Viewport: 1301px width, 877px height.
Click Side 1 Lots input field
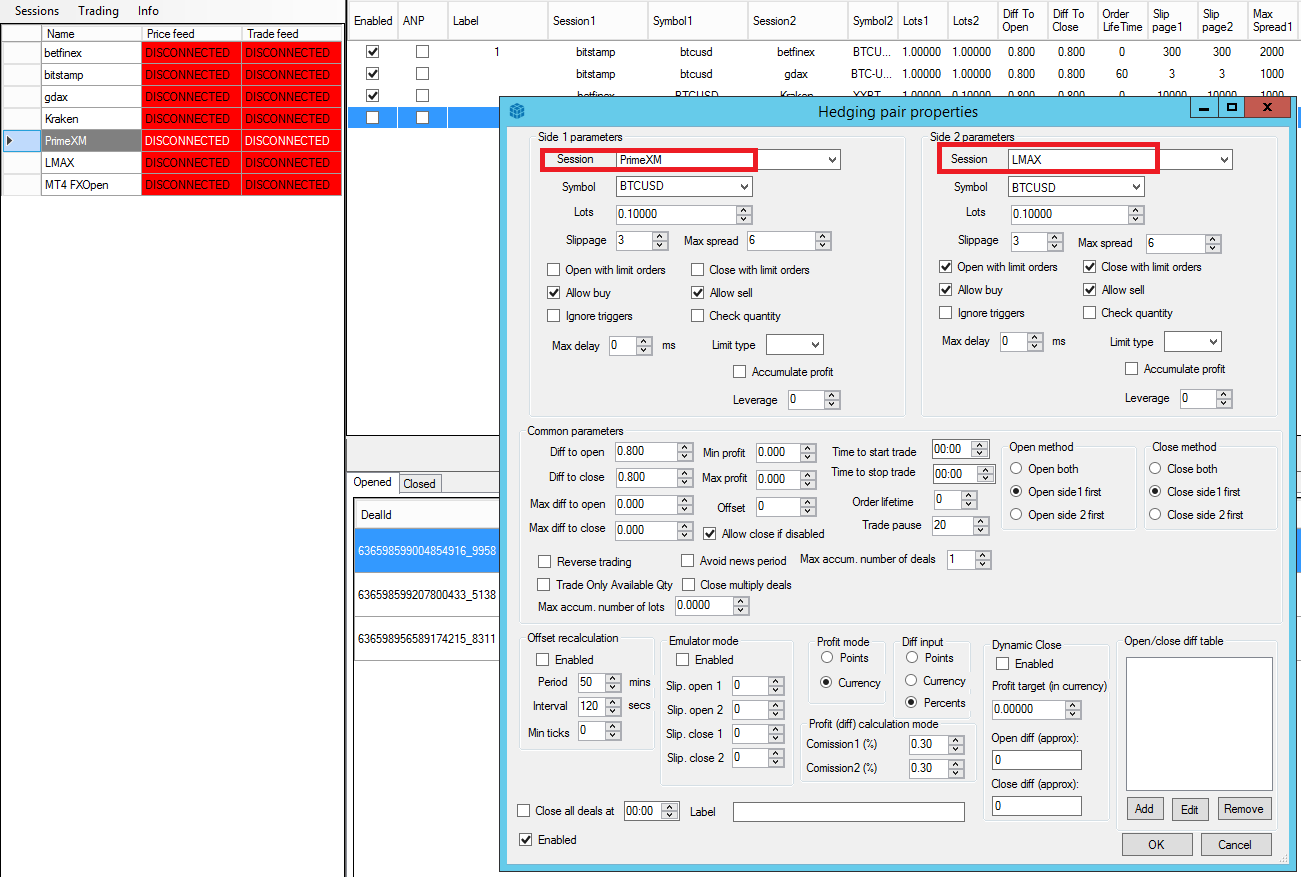tap(677, 214)
